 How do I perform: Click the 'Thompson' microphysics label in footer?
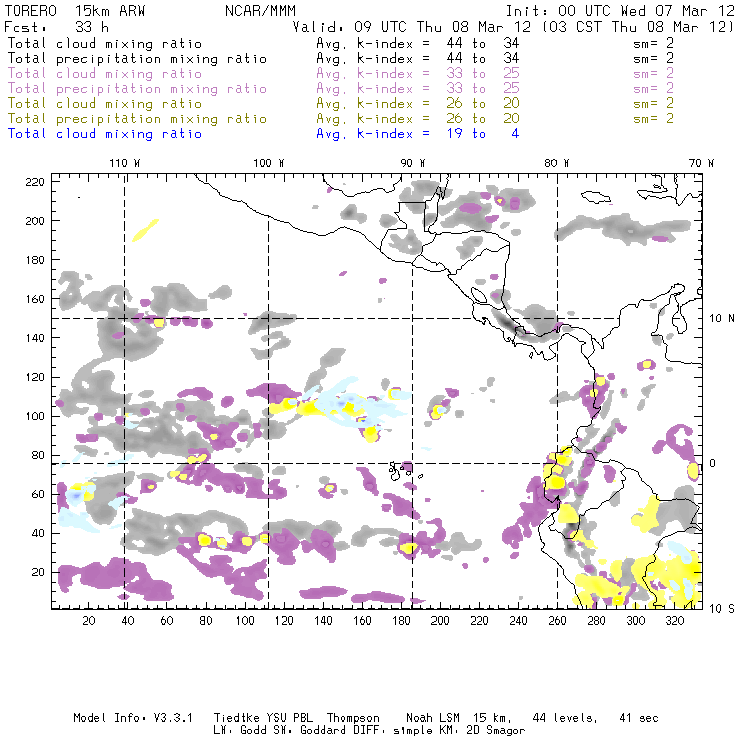click(353, 718)
